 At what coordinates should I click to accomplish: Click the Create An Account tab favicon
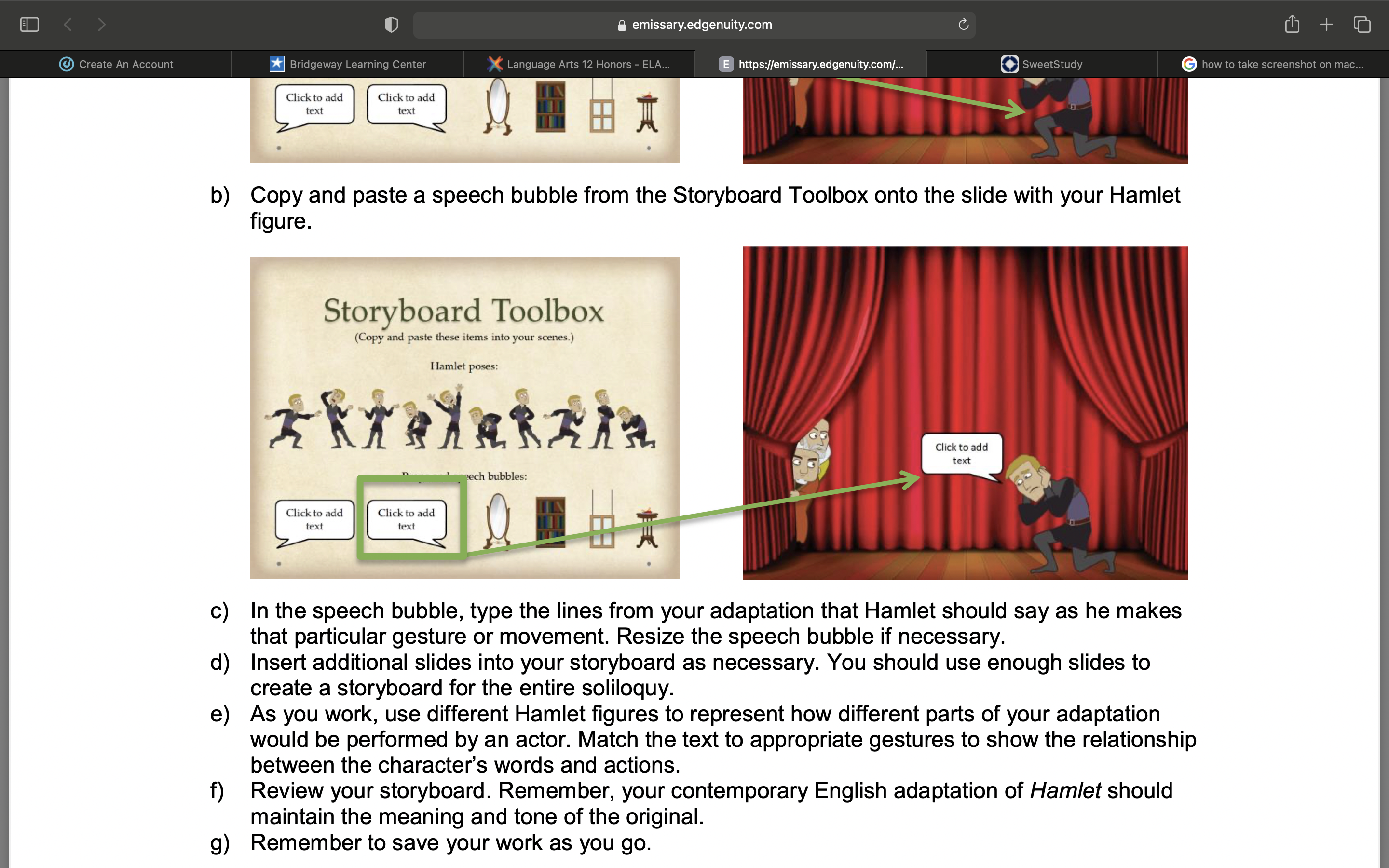[67, 64]
